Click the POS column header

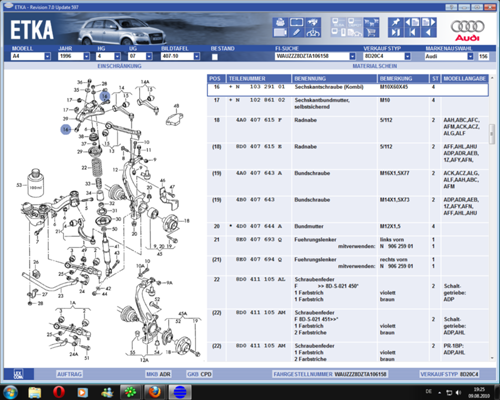pos(216,78)
